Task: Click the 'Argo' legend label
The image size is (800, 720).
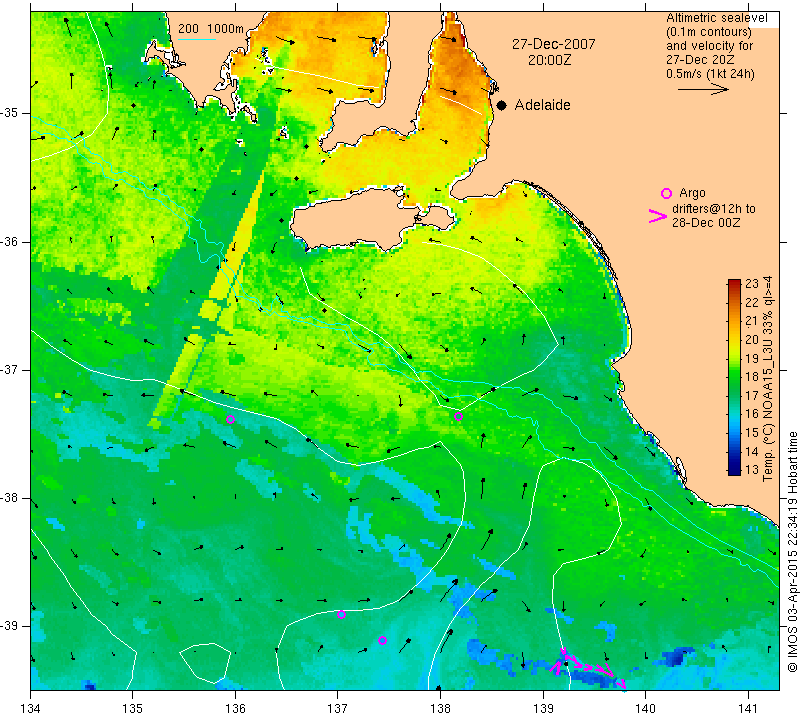Action: pyautogui.click(x=692, y=193)
